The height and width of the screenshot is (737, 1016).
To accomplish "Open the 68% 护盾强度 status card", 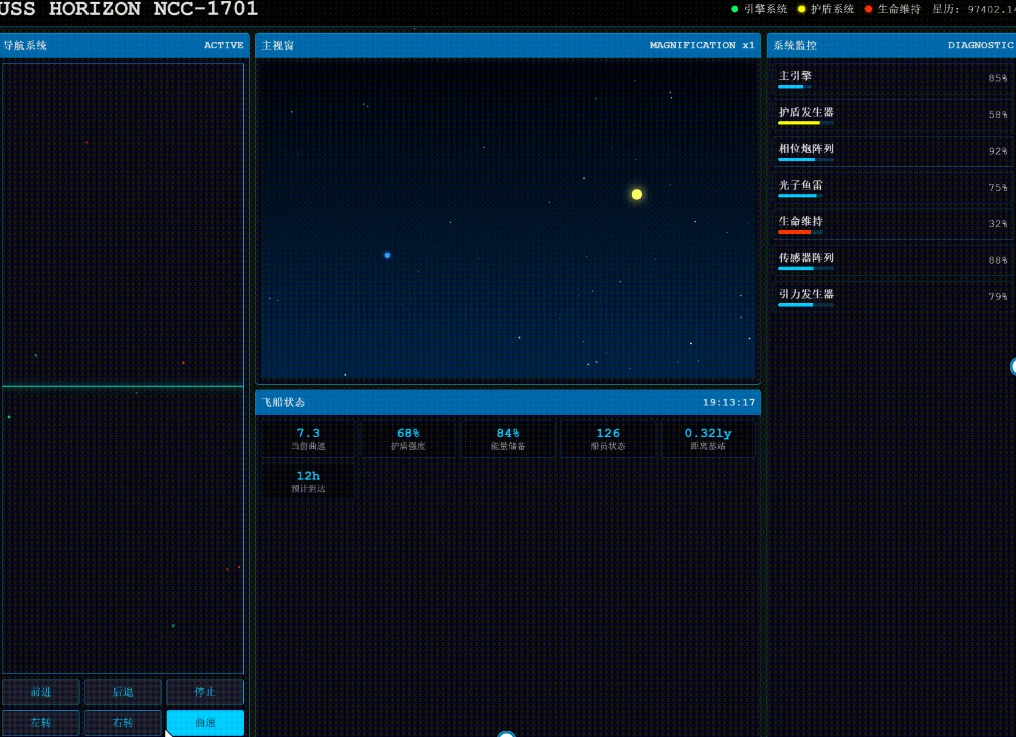I will [408, 439].
